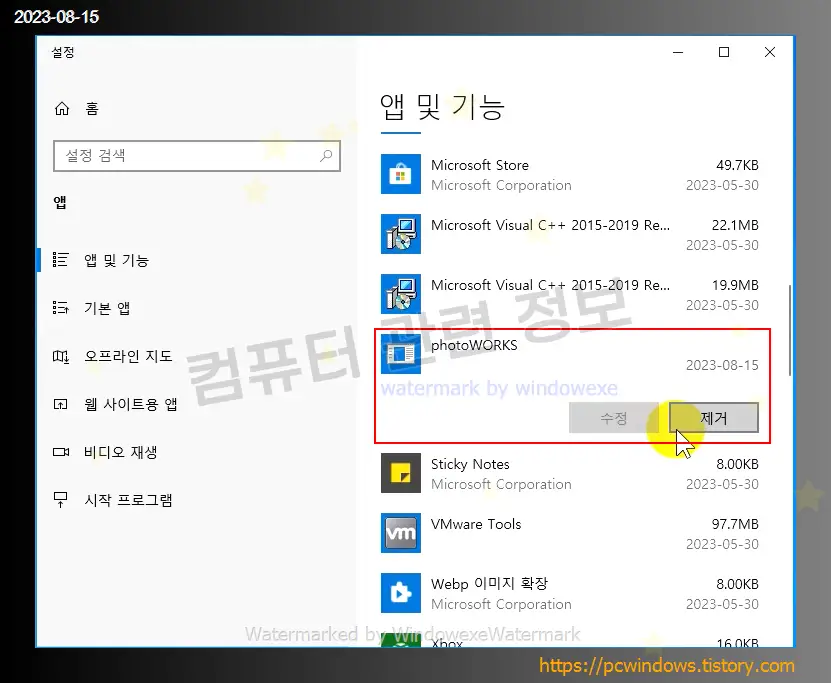
Task: Click the 19.9MB Visual C++ installer icon
Action: point(401,294)
